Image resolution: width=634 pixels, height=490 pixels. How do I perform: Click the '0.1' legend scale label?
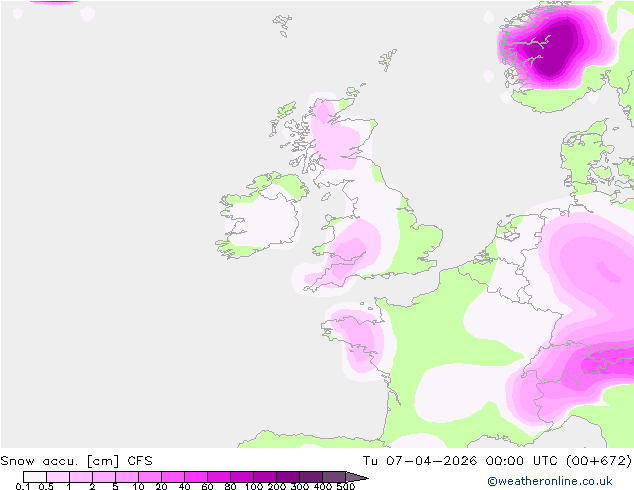point(23,486)
